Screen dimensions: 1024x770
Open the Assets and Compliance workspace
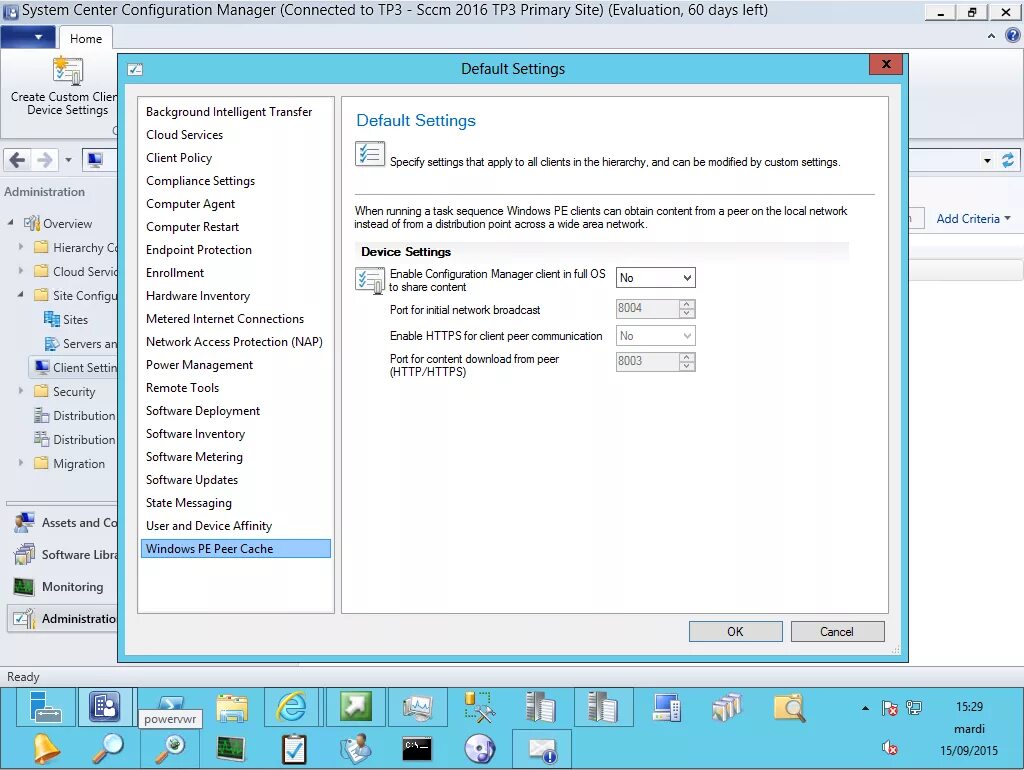(64, 522)
